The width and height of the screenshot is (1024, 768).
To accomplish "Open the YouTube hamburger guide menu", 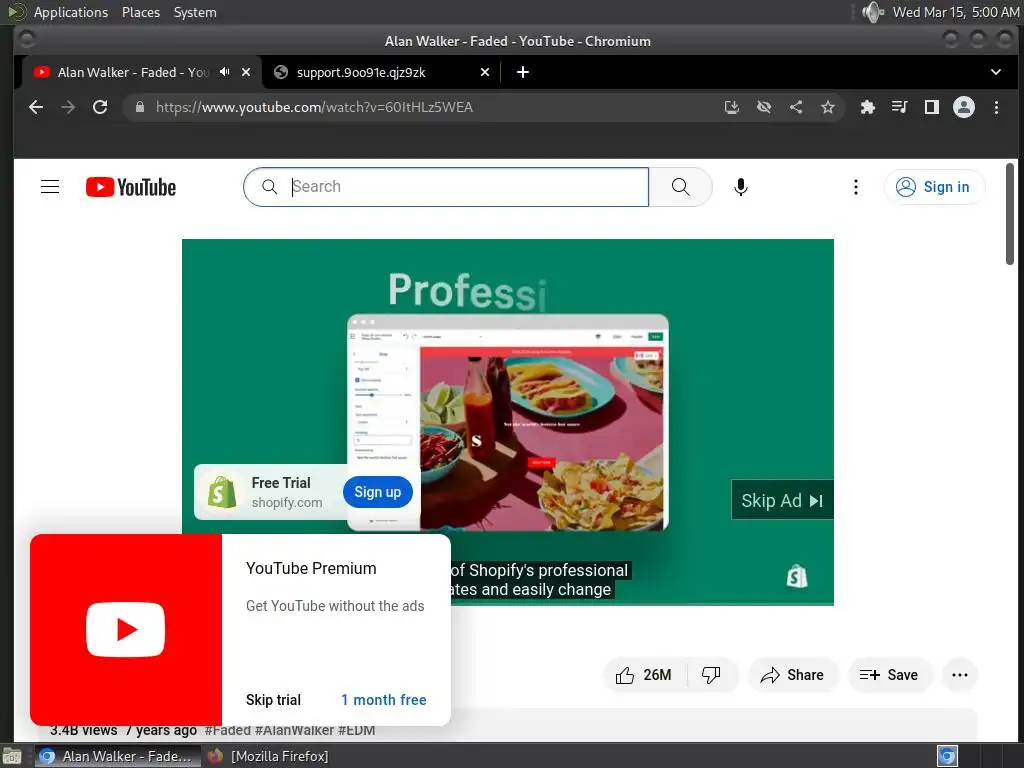I will [50, 187].
